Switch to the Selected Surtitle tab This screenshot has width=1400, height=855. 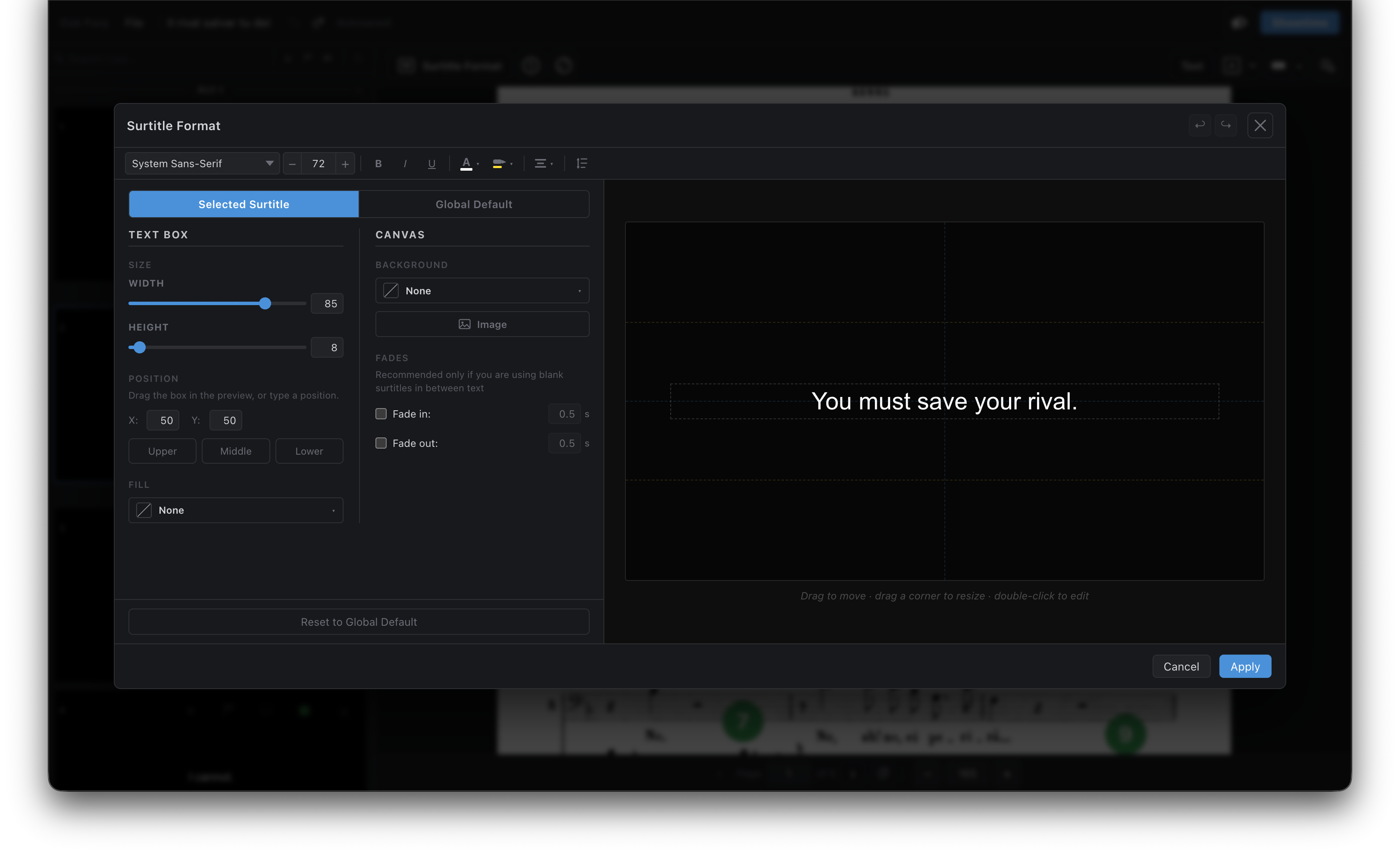tap(244, 204)
